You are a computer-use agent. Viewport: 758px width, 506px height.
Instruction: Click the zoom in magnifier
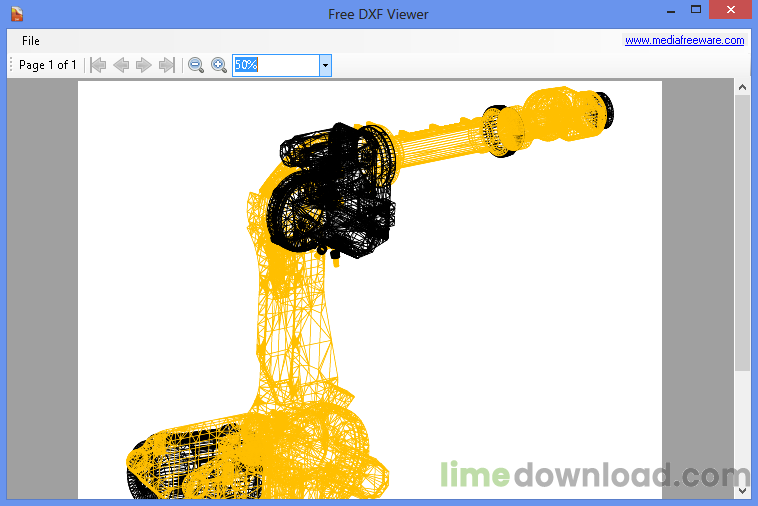point(219,65)
